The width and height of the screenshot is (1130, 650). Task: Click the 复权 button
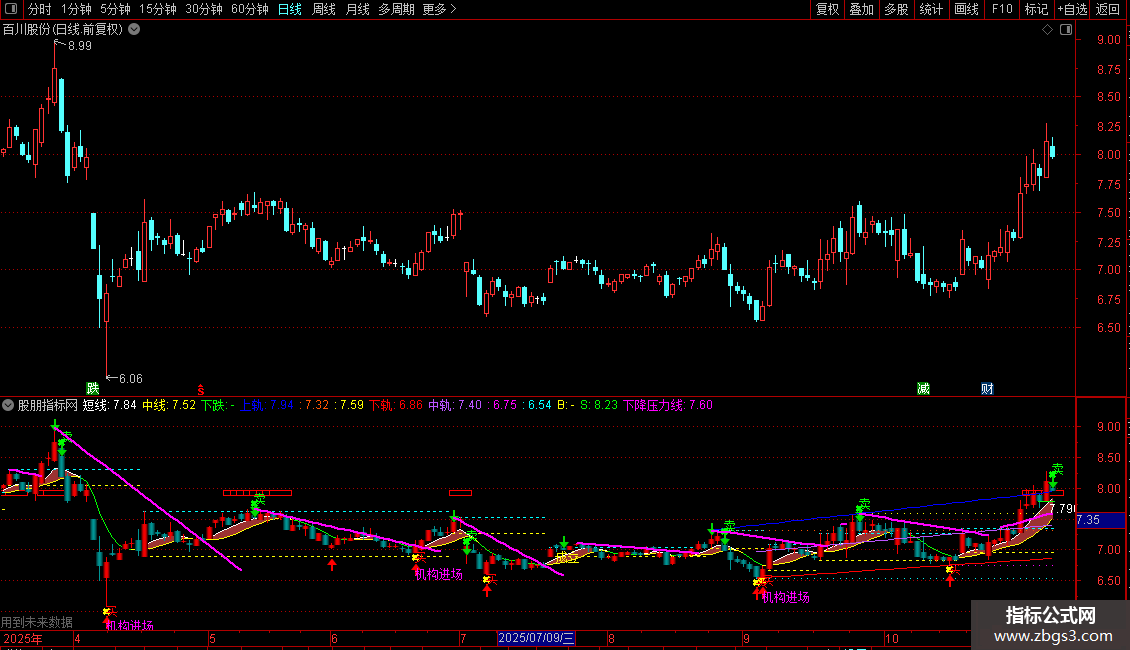pos(827,9)
